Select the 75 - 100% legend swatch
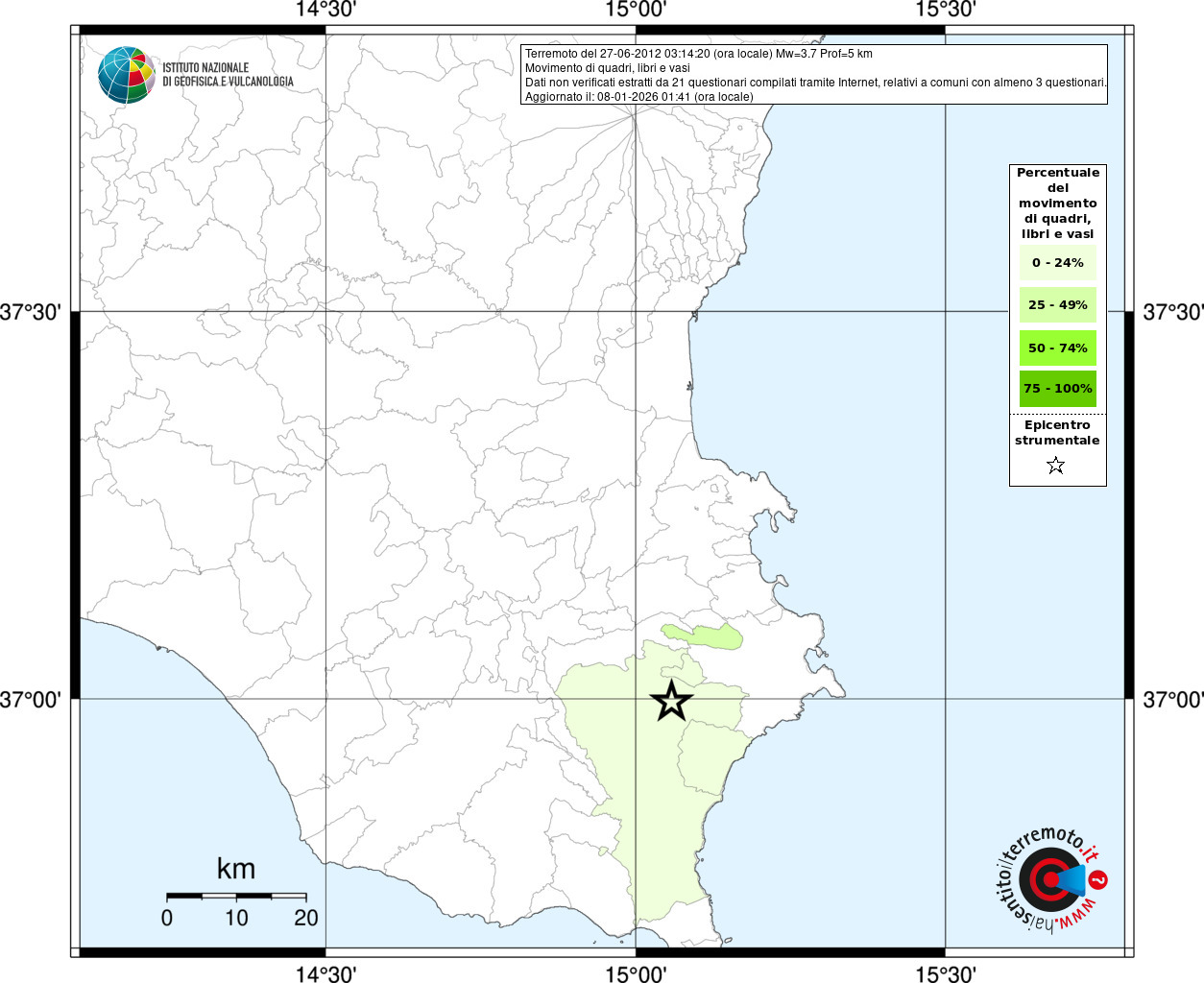 pyautogui.click(x=1058, y=388)
